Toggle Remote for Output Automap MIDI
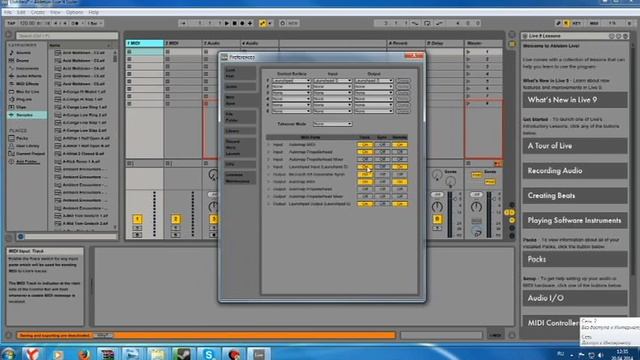This screenshot has width=640, height=360. pyautogui.click(x=399, y=182)
